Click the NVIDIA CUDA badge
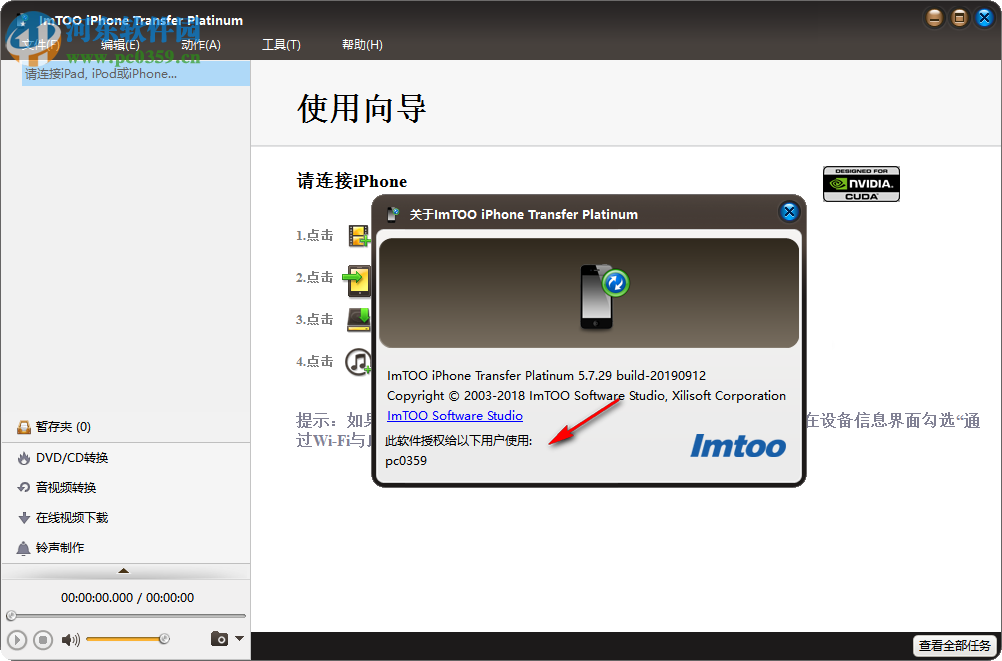The image size is (1002, 661). (860, 183)
